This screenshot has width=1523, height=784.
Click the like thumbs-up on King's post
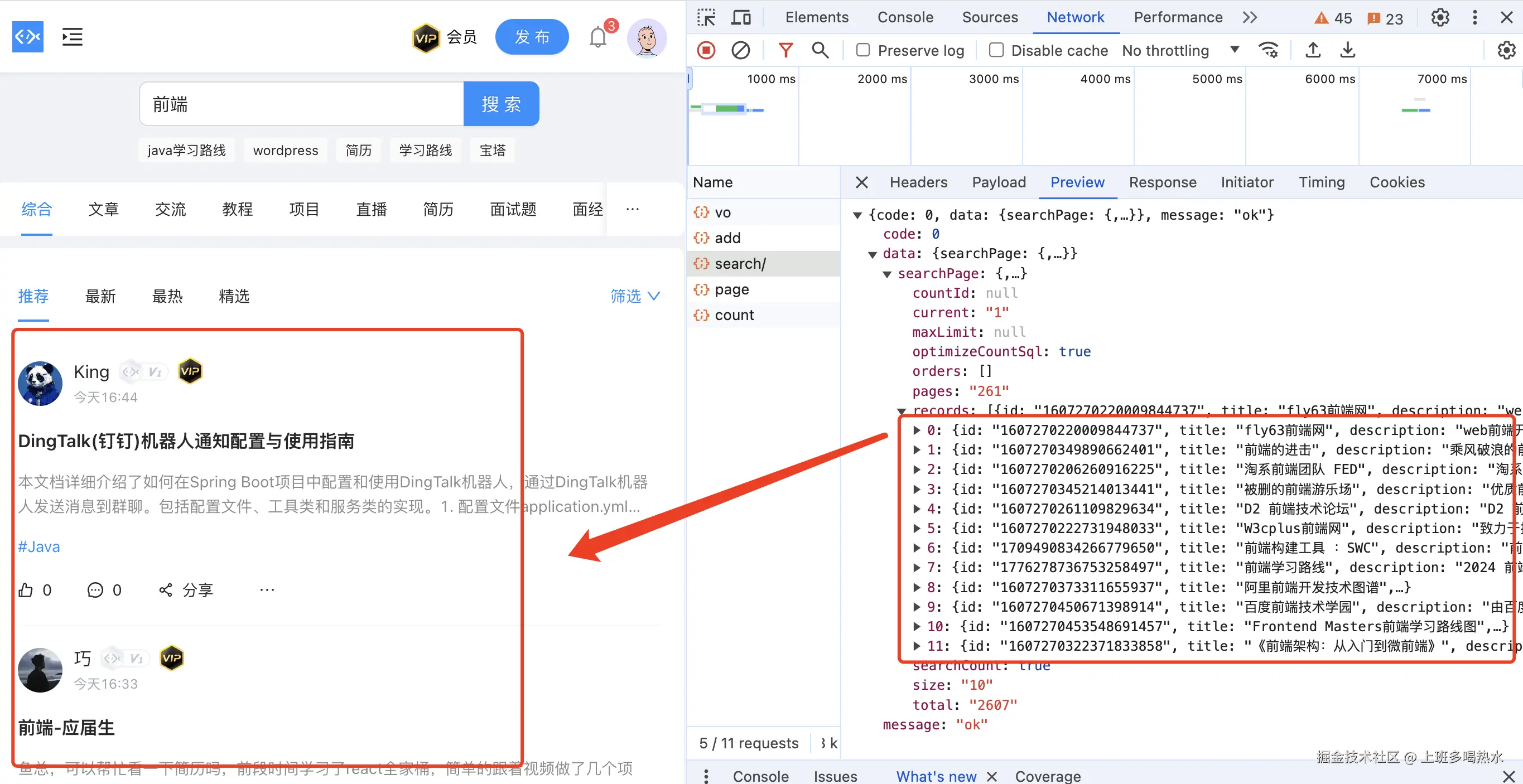[26, 589]
